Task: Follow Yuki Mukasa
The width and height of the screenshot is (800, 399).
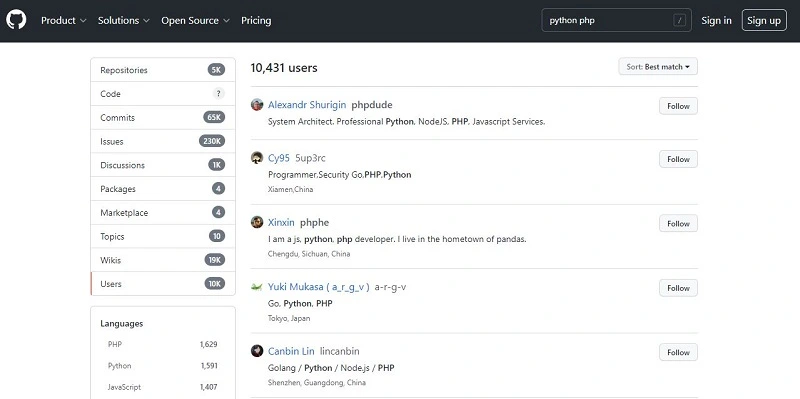Action: pyautogui.click(x=678, y=288)
